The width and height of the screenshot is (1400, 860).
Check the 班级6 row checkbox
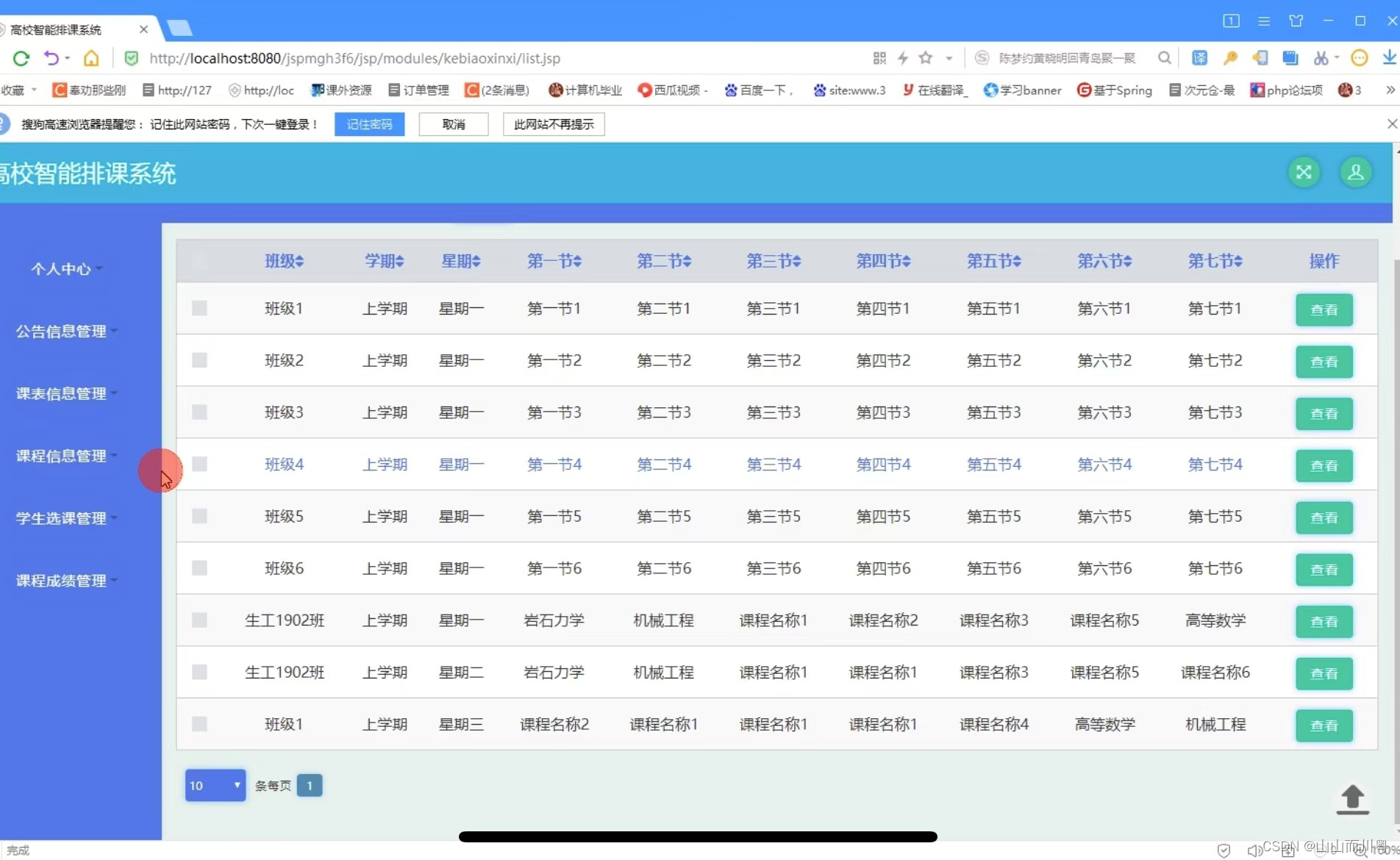pos(199,568)
